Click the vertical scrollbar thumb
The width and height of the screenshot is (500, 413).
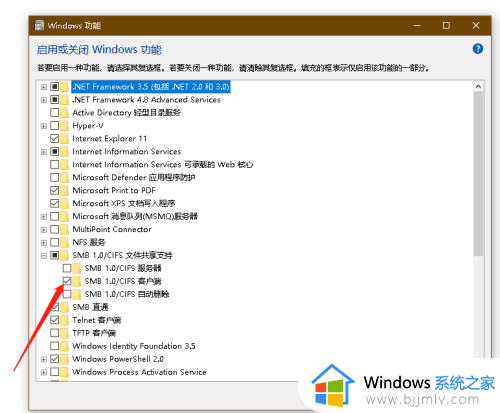click(x=478, y=174)
